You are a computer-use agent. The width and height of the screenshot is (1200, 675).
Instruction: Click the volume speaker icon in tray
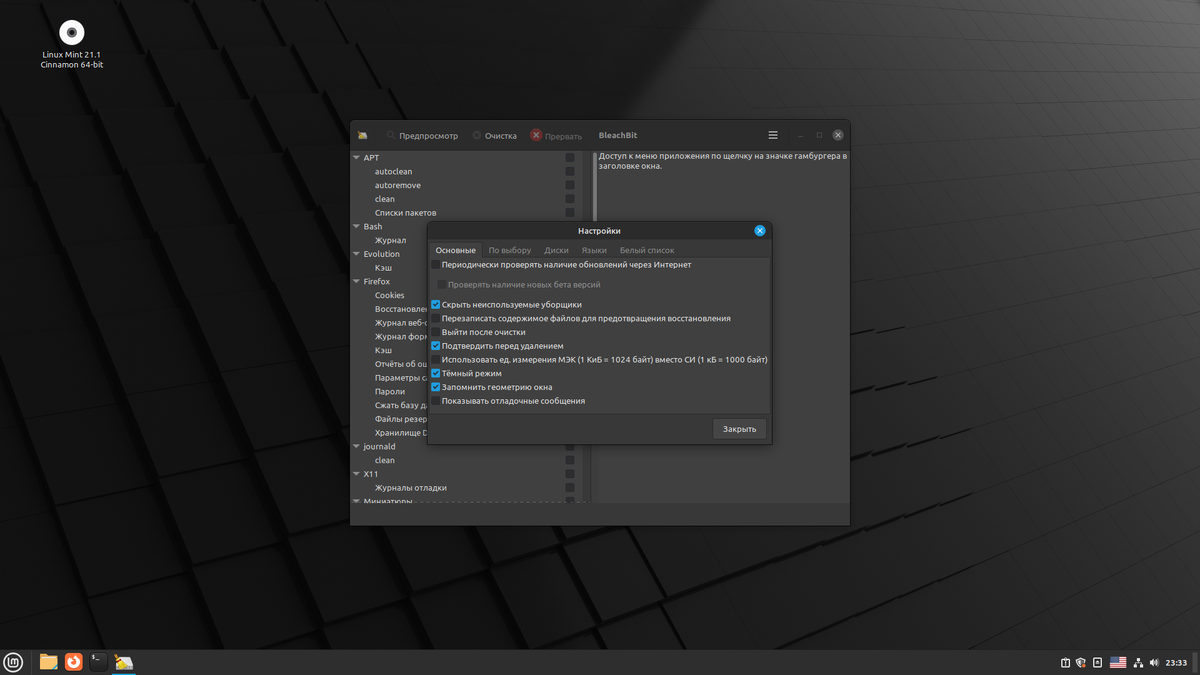pos(1153,662)
